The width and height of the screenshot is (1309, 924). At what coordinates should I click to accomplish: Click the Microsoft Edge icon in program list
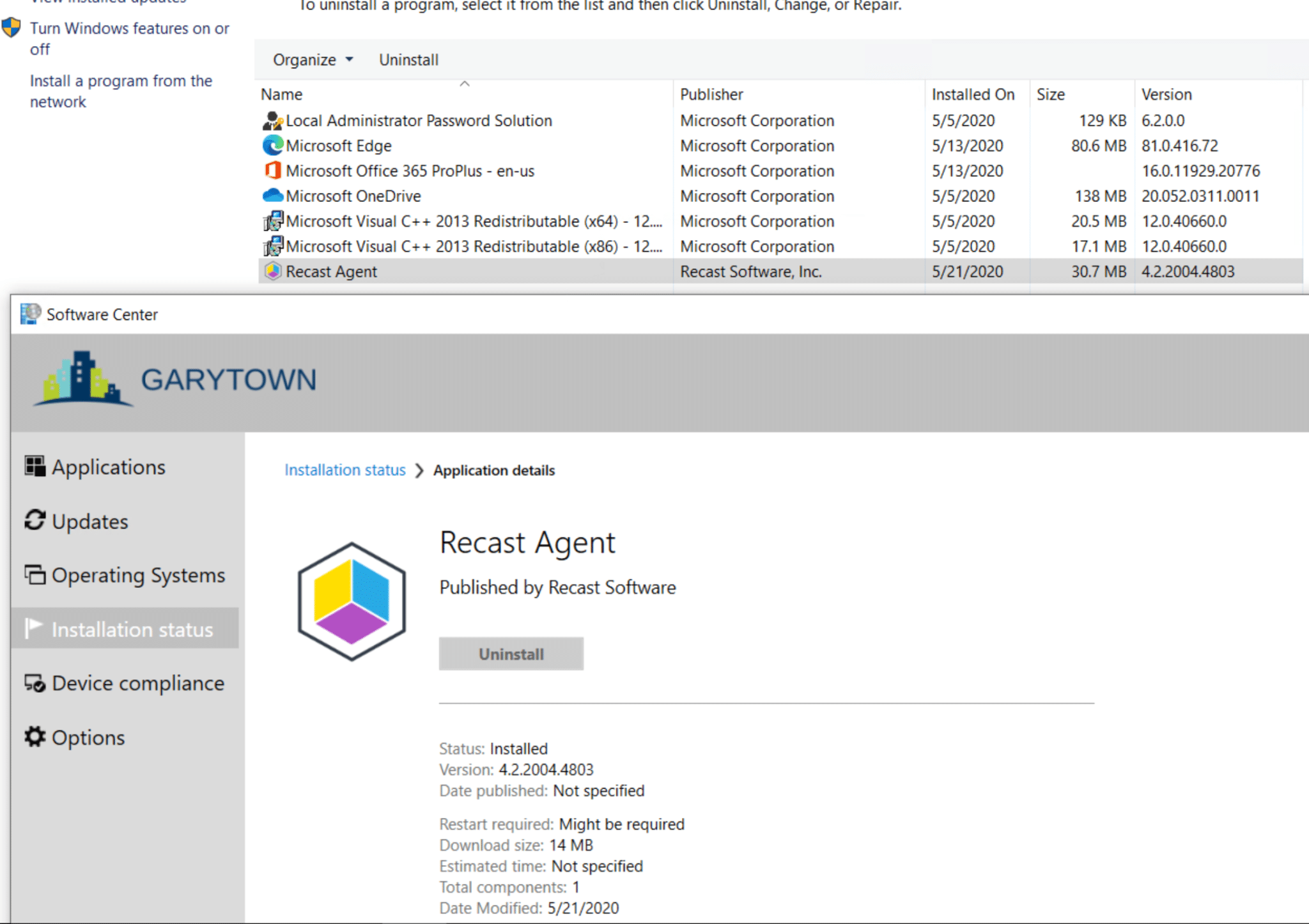(273, 146)
